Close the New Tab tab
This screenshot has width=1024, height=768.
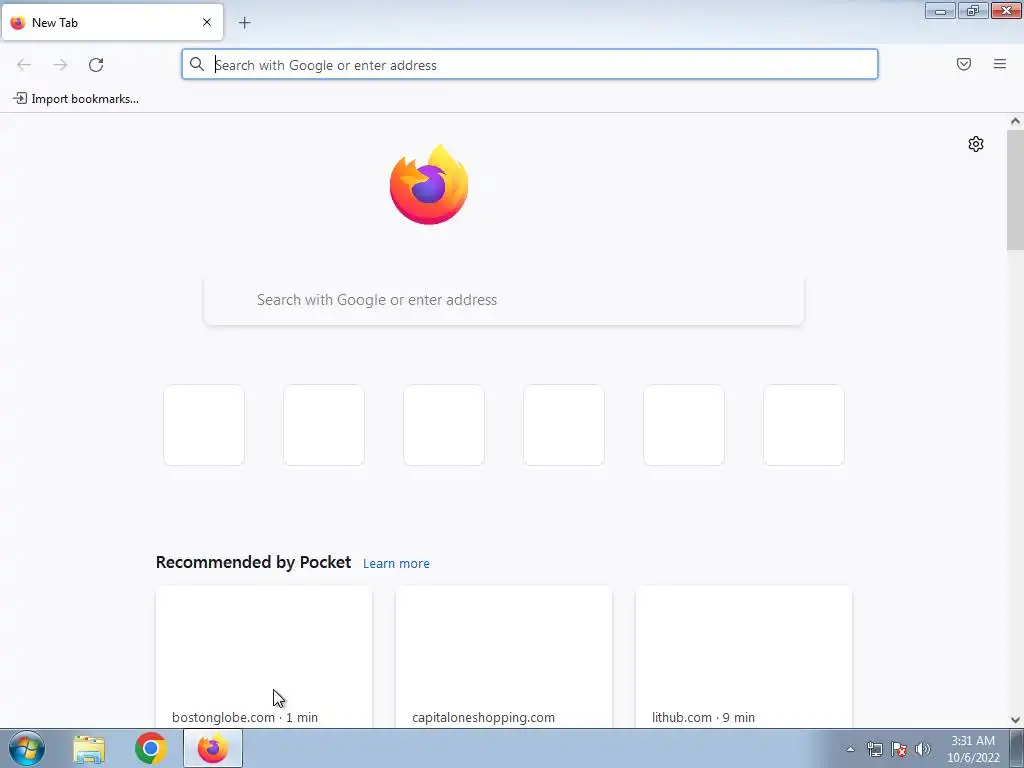click(x=207, y=22)
